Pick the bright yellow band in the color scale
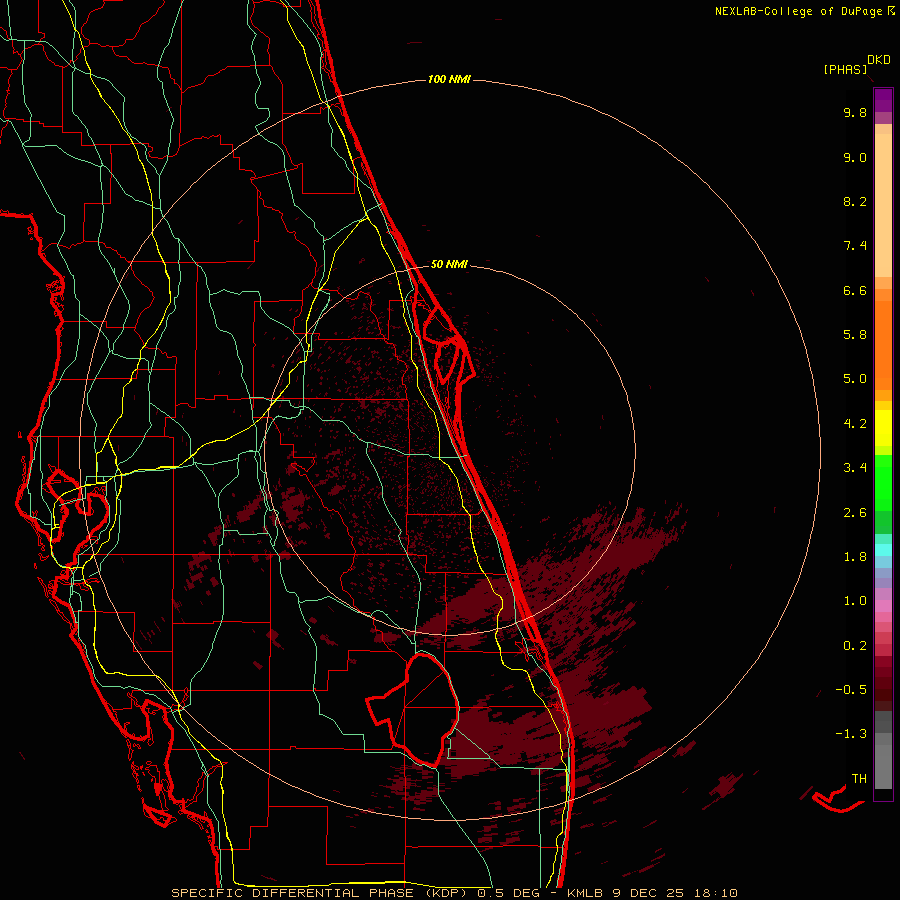Image resolution: width=900 pixels, height=900 pixels. (x=883, y=428)
